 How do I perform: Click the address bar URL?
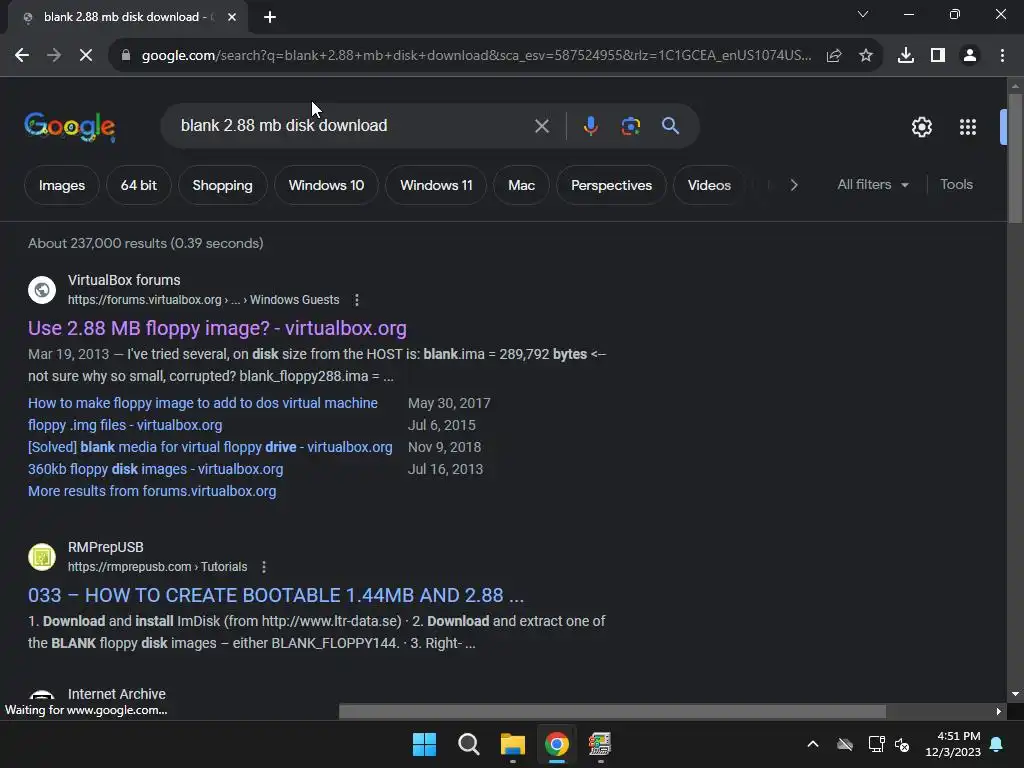point(477,56)
